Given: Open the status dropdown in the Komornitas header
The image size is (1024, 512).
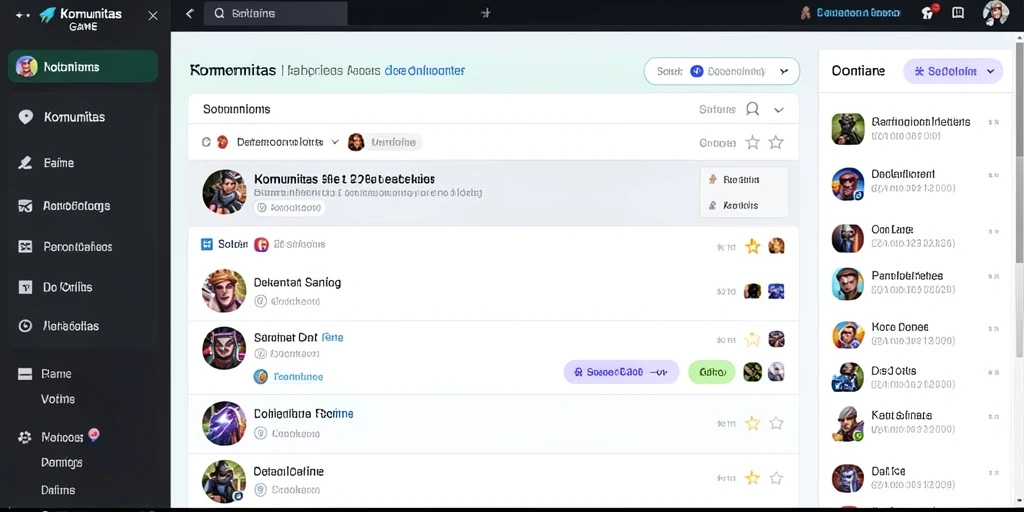Looking at the screenshot, I should (x=722, y=71).
